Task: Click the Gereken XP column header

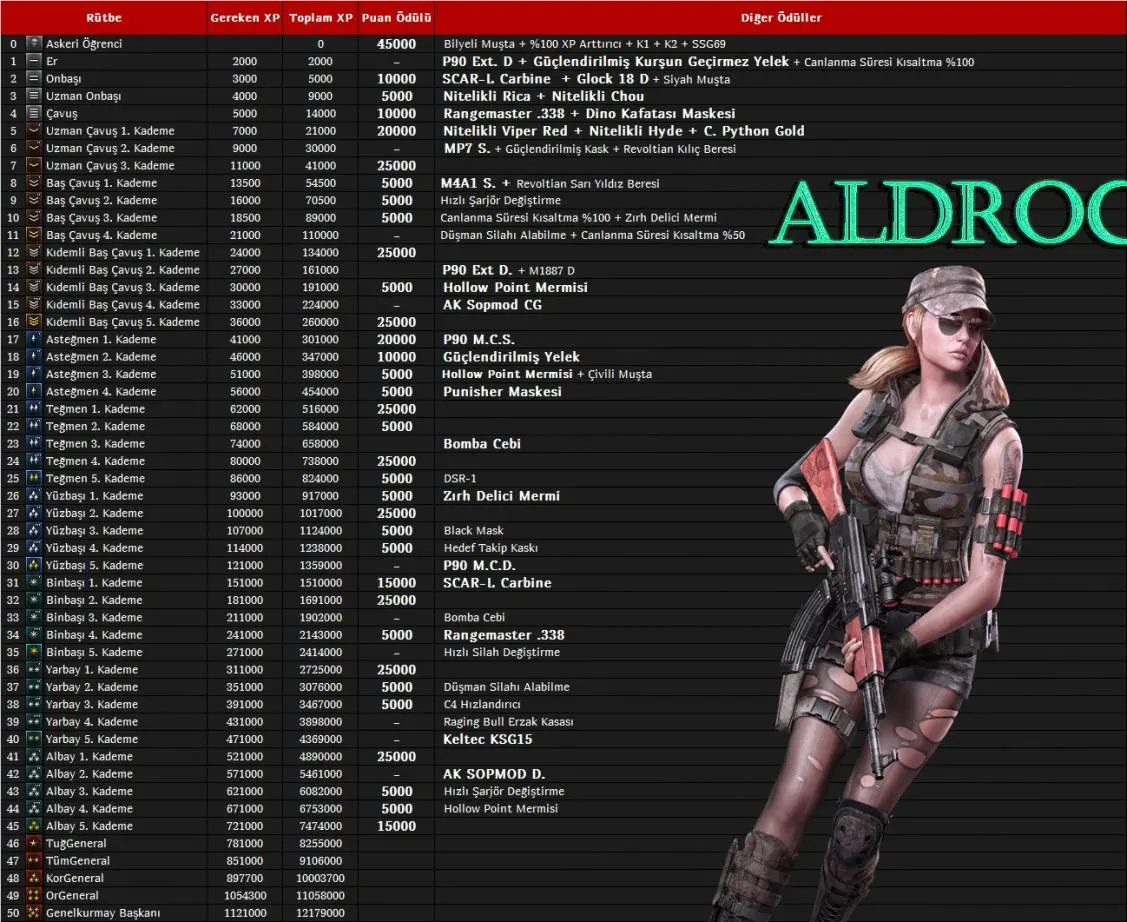Action: 244,18
